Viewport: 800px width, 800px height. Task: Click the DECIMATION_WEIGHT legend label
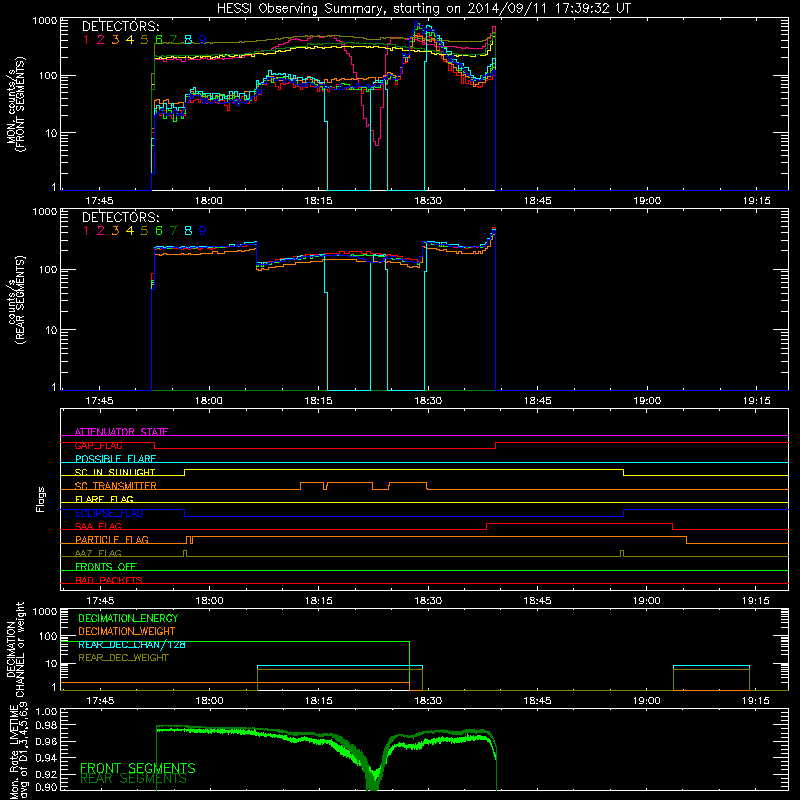pos(127,632)
